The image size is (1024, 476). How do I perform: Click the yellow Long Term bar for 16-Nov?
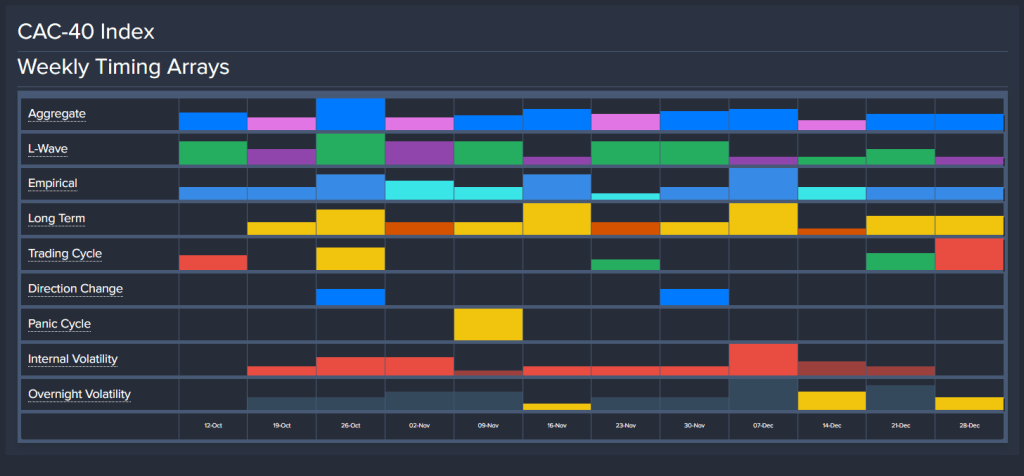(x=557, y=219)
